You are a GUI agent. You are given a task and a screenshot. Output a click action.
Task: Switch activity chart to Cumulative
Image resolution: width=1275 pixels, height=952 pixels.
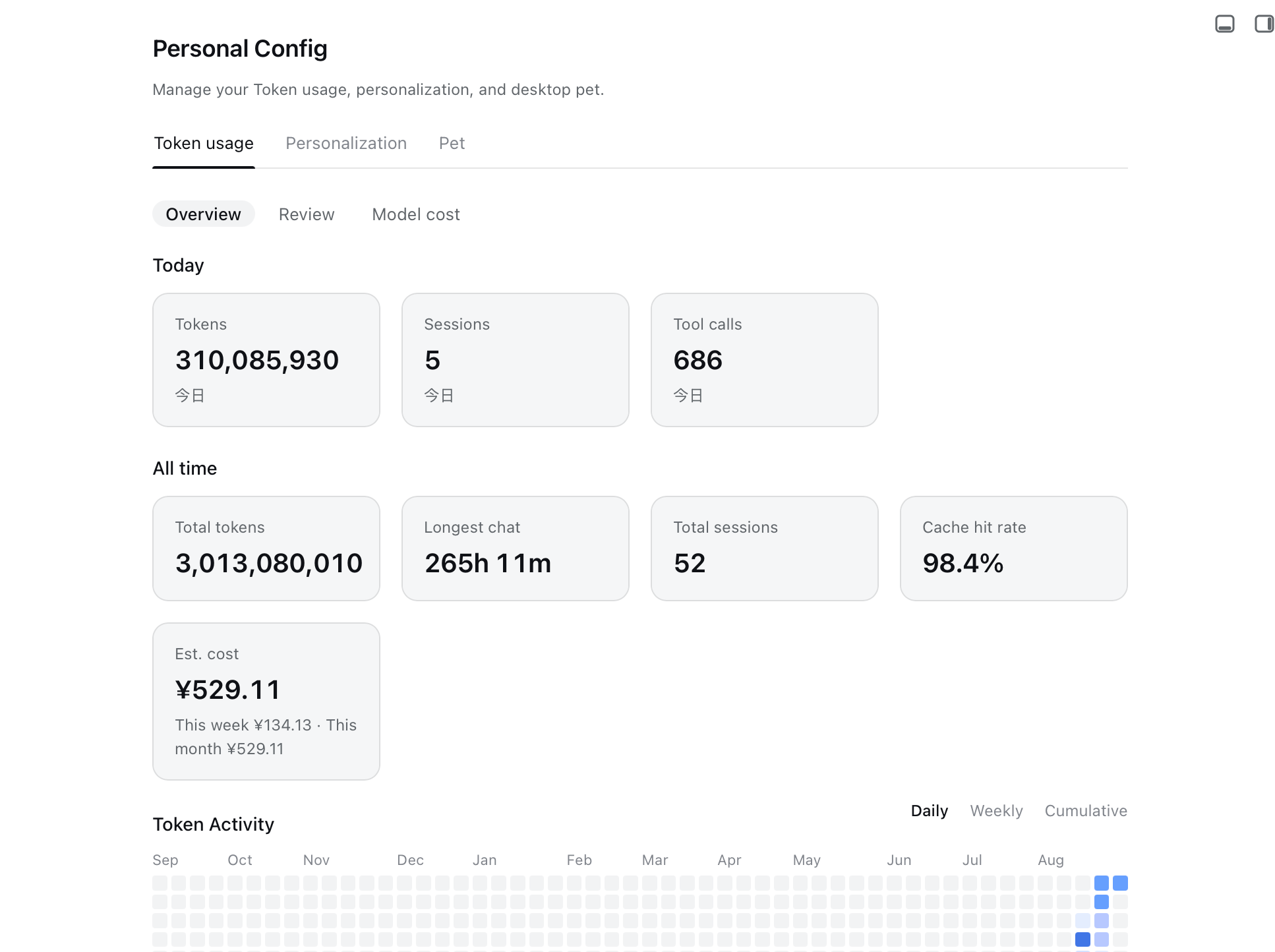[1086, 811]
